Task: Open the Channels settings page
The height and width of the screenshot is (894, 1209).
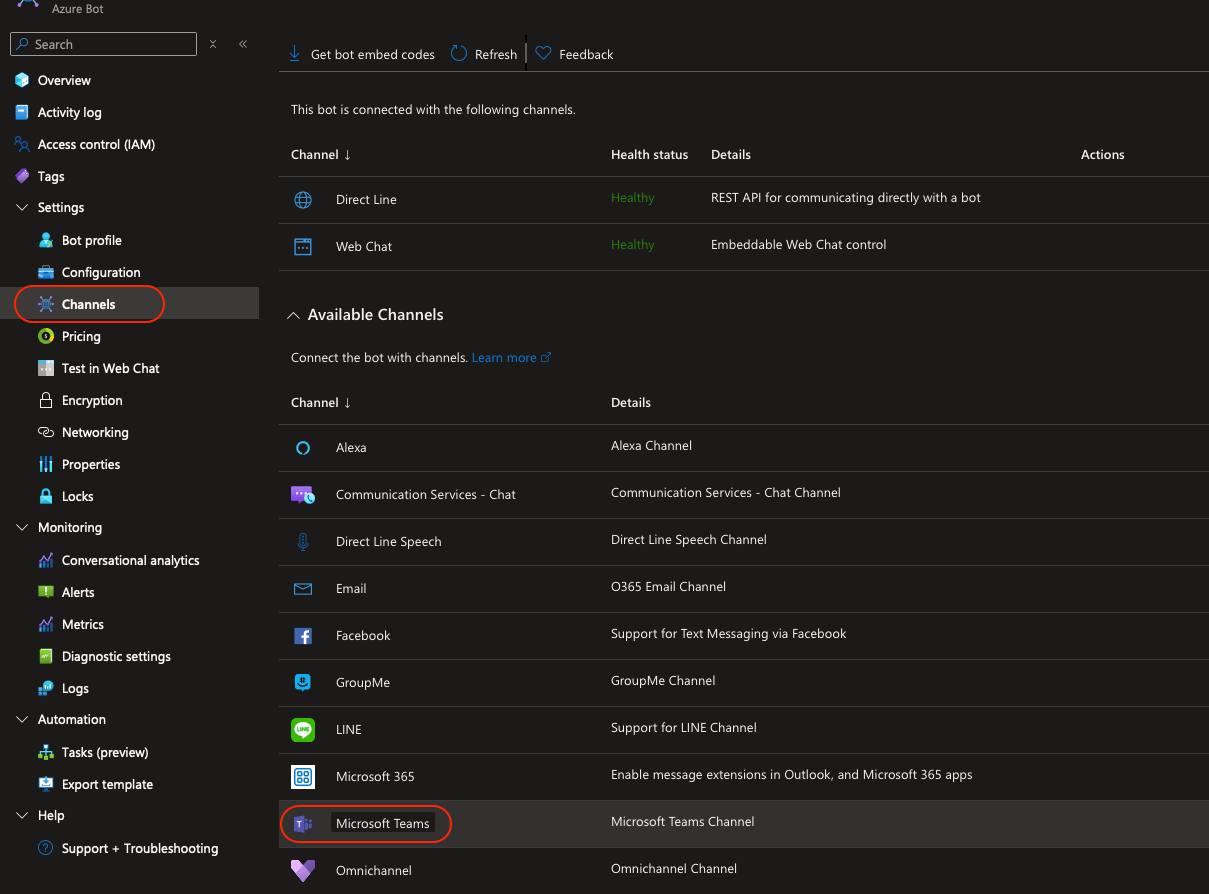Action: click(x=88, y=304)
